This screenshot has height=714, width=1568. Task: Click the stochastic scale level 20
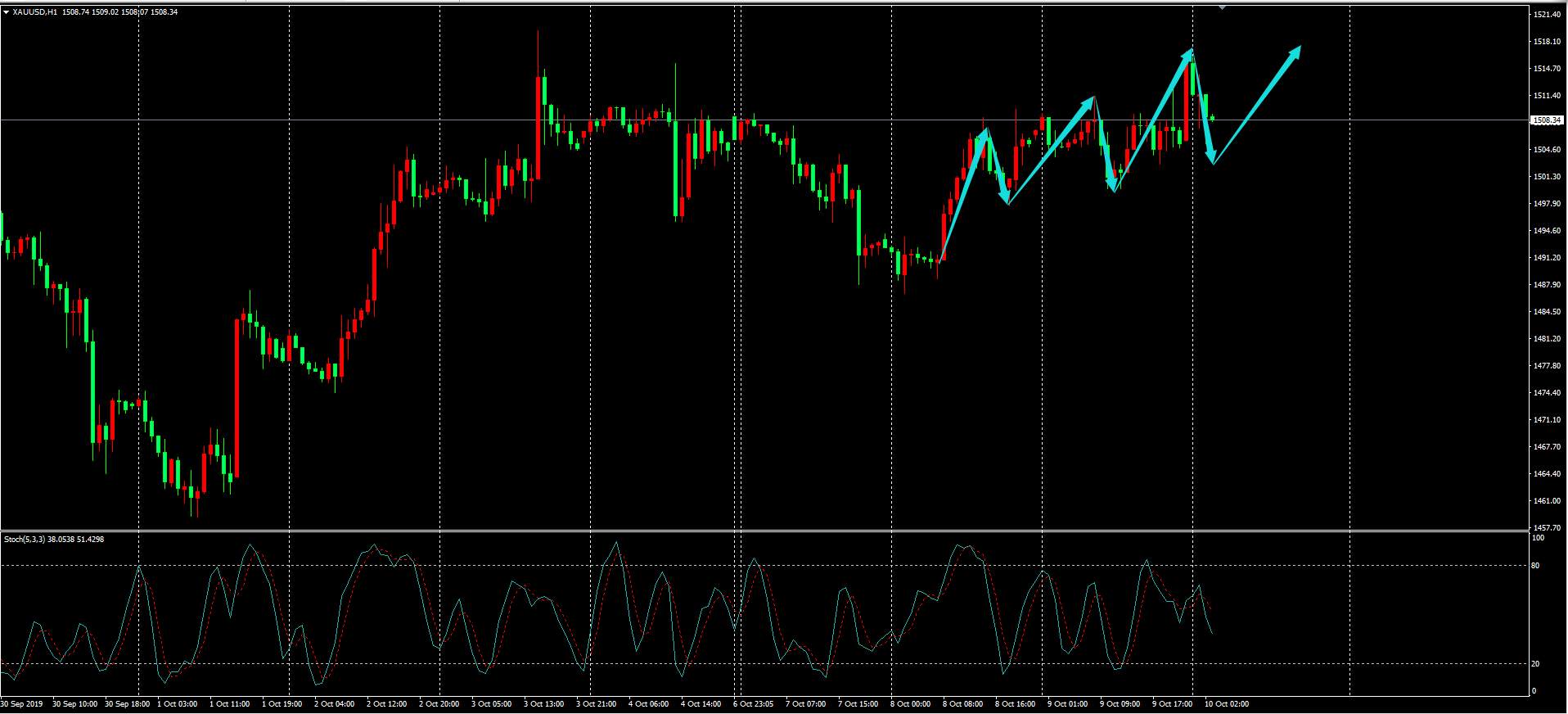(1536, 664)
